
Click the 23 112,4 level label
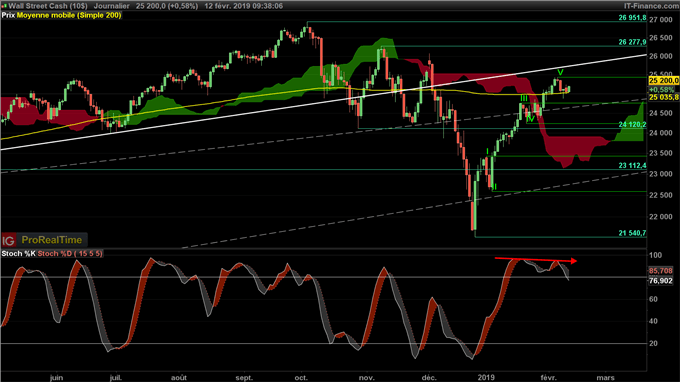pos(632,165)
